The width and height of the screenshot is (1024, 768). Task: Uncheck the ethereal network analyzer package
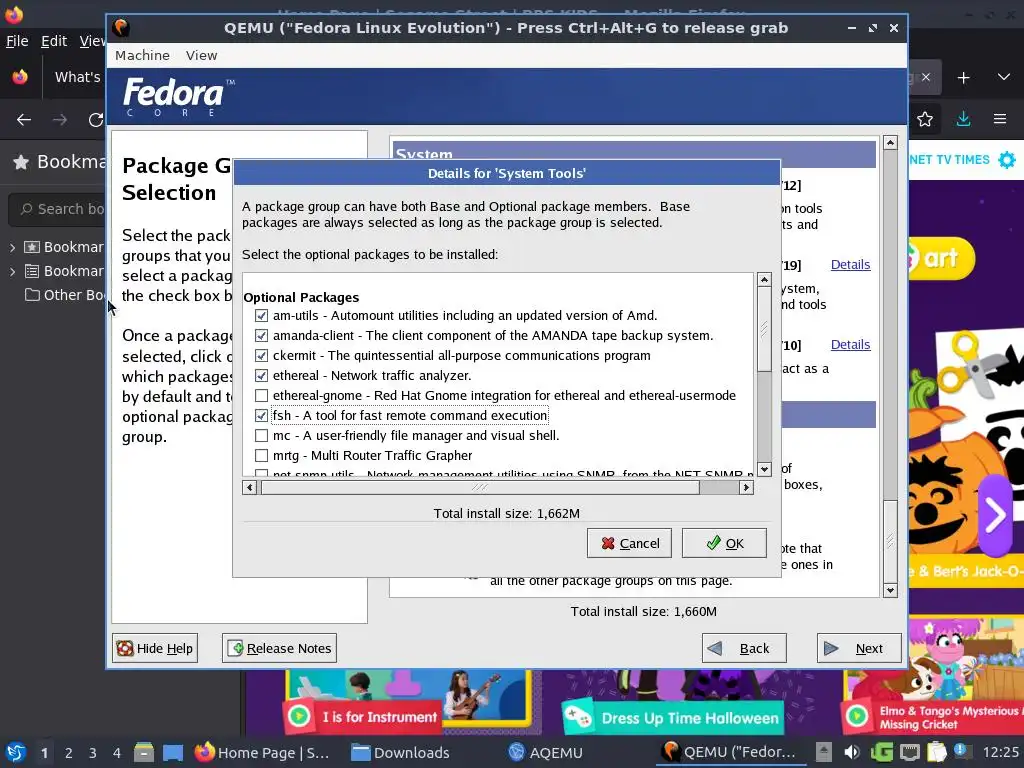(261, 376)
